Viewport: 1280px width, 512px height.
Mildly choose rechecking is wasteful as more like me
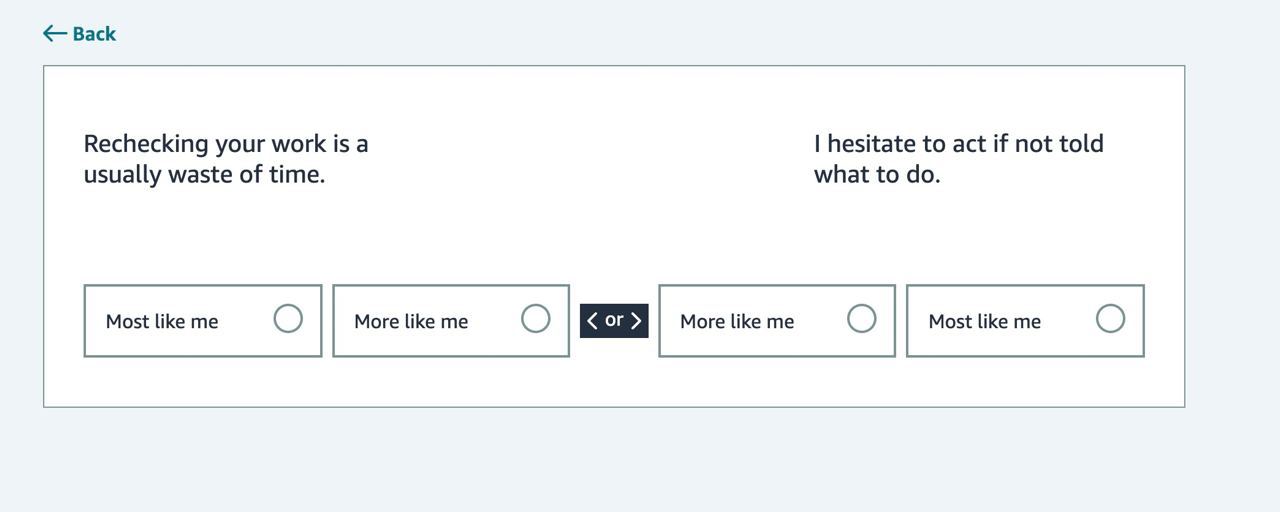(x=451, y=321)
